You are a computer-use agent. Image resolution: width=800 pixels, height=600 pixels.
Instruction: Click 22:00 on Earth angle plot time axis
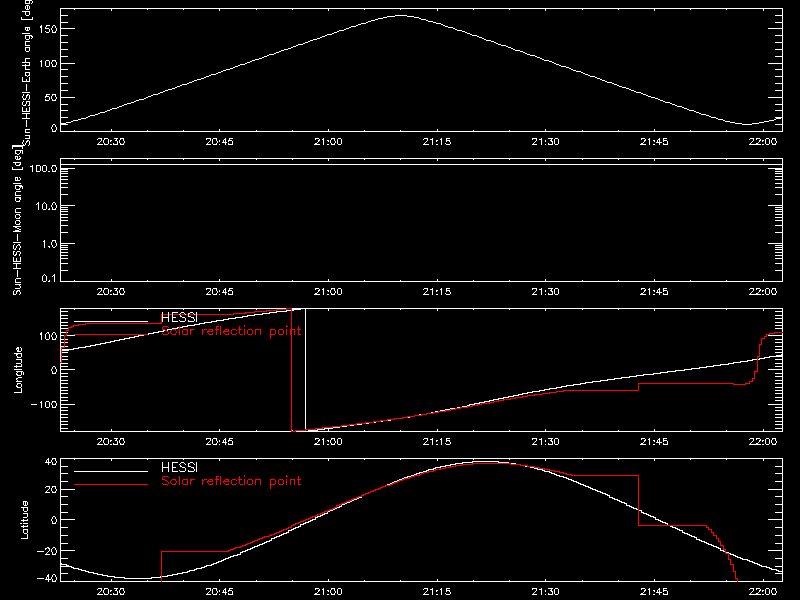pos(763,142)
